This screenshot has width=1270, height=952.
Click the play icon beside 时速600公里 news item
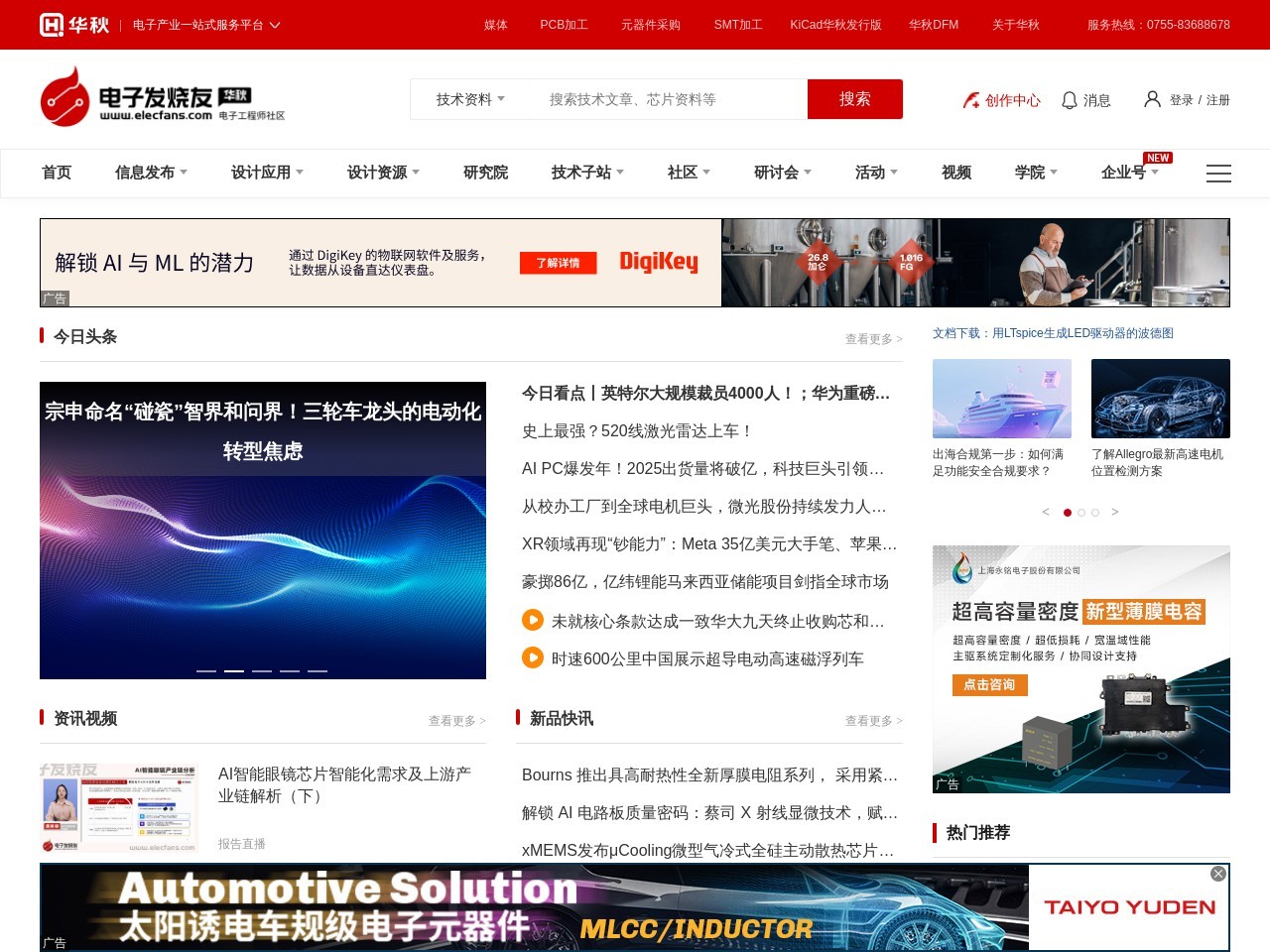tap(532, 657)
